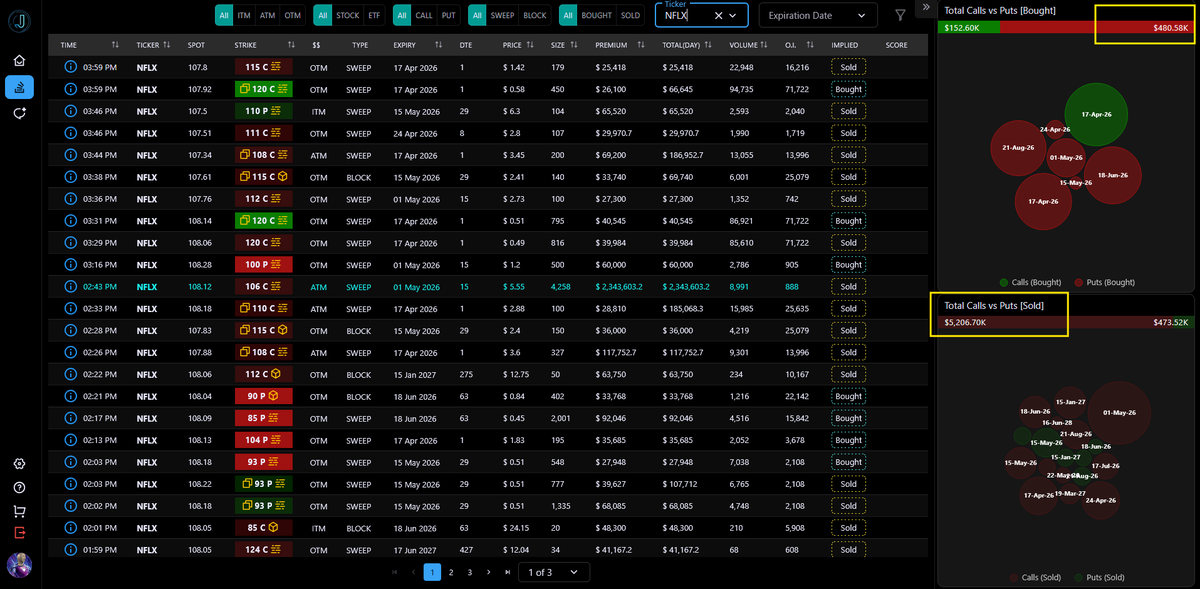Viewport: 1200px width, 589px height.
Task: Open info icon for 02:22 PM row
Action: pyautogui.click(x=70, y=375)
